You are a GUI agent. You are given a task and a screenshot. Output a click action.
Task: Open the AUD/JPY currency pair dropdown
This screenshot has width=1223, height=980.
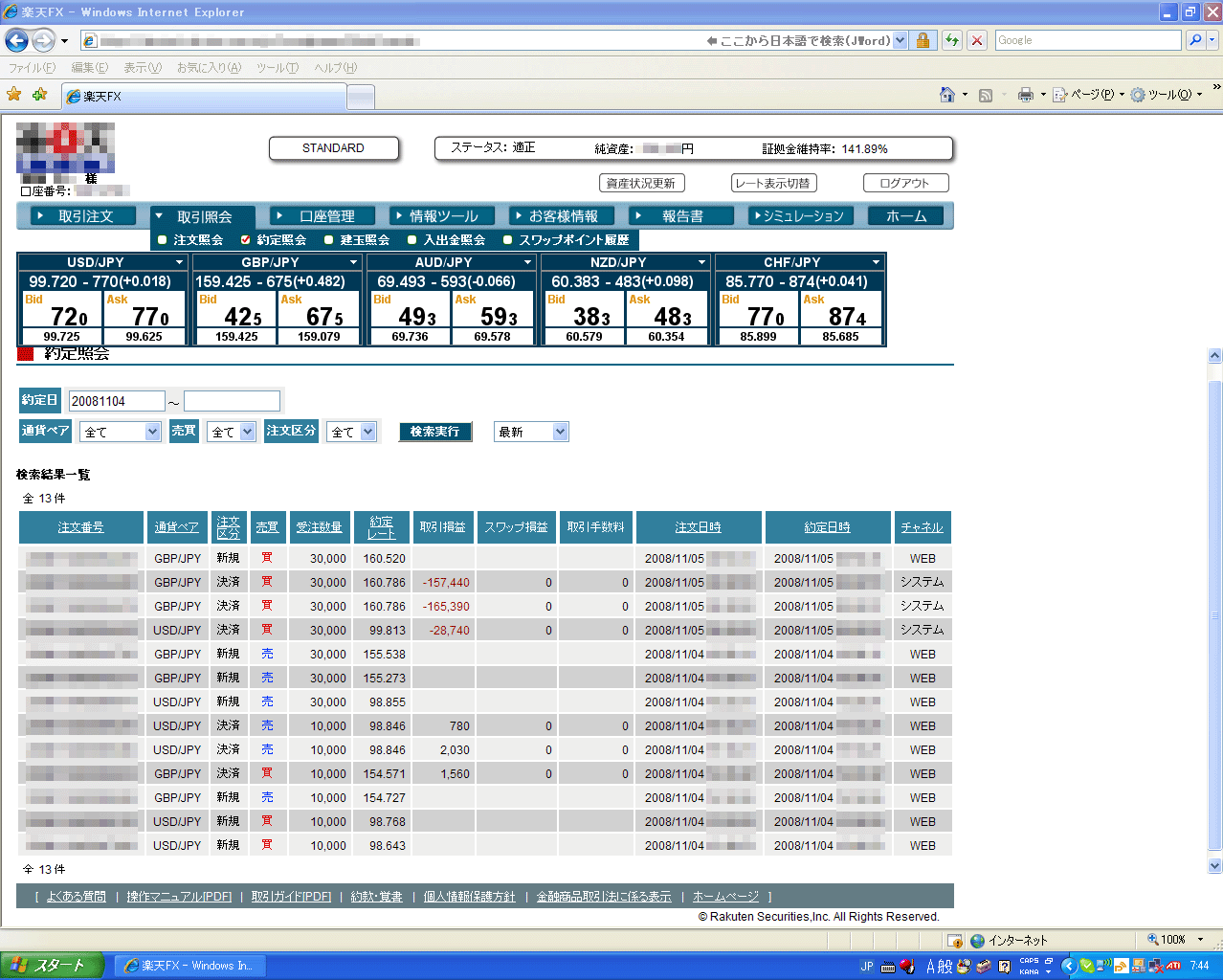coord(527,262)
